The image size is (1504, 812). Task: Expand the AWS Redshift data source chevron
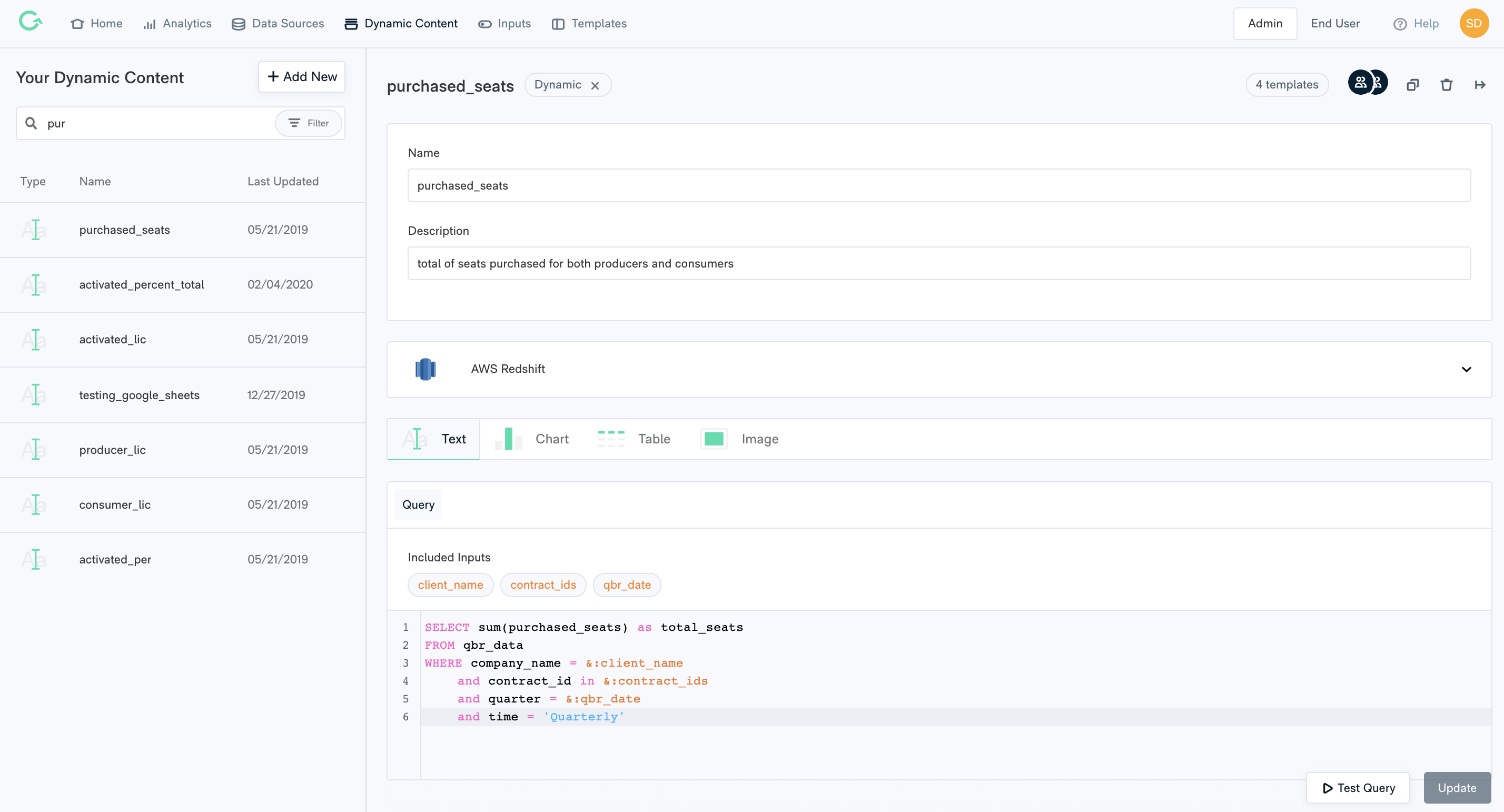coord(1466,370)
